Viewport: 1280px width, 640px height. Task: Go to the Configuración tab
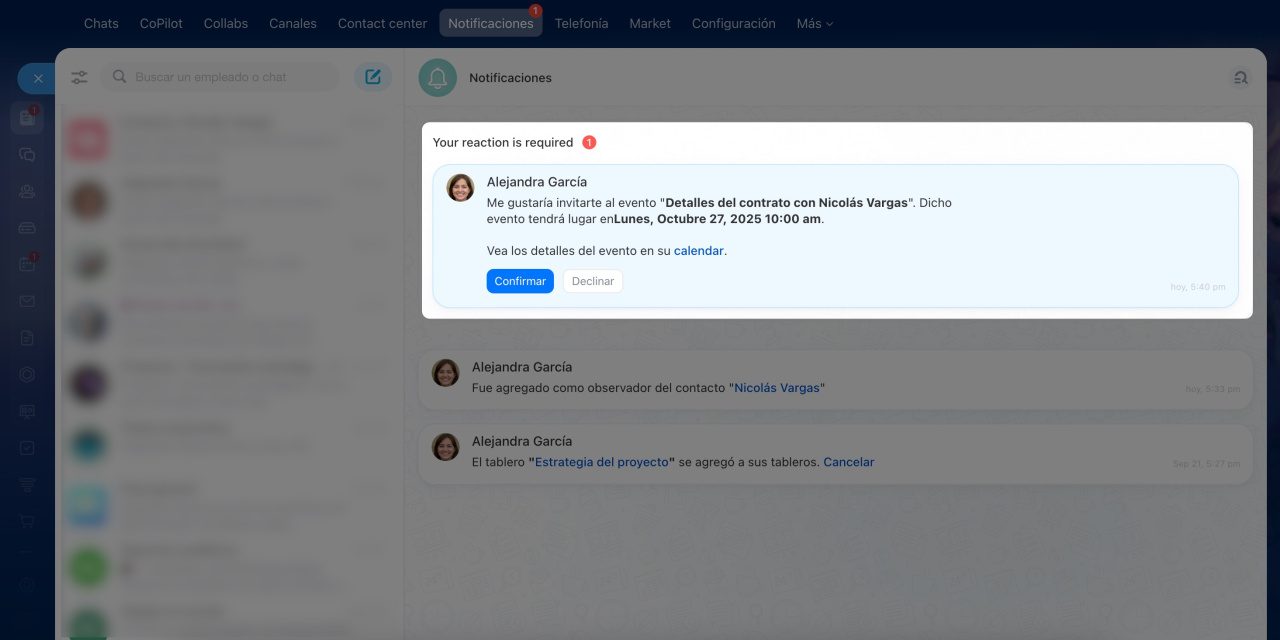click(x=733, y=23)
